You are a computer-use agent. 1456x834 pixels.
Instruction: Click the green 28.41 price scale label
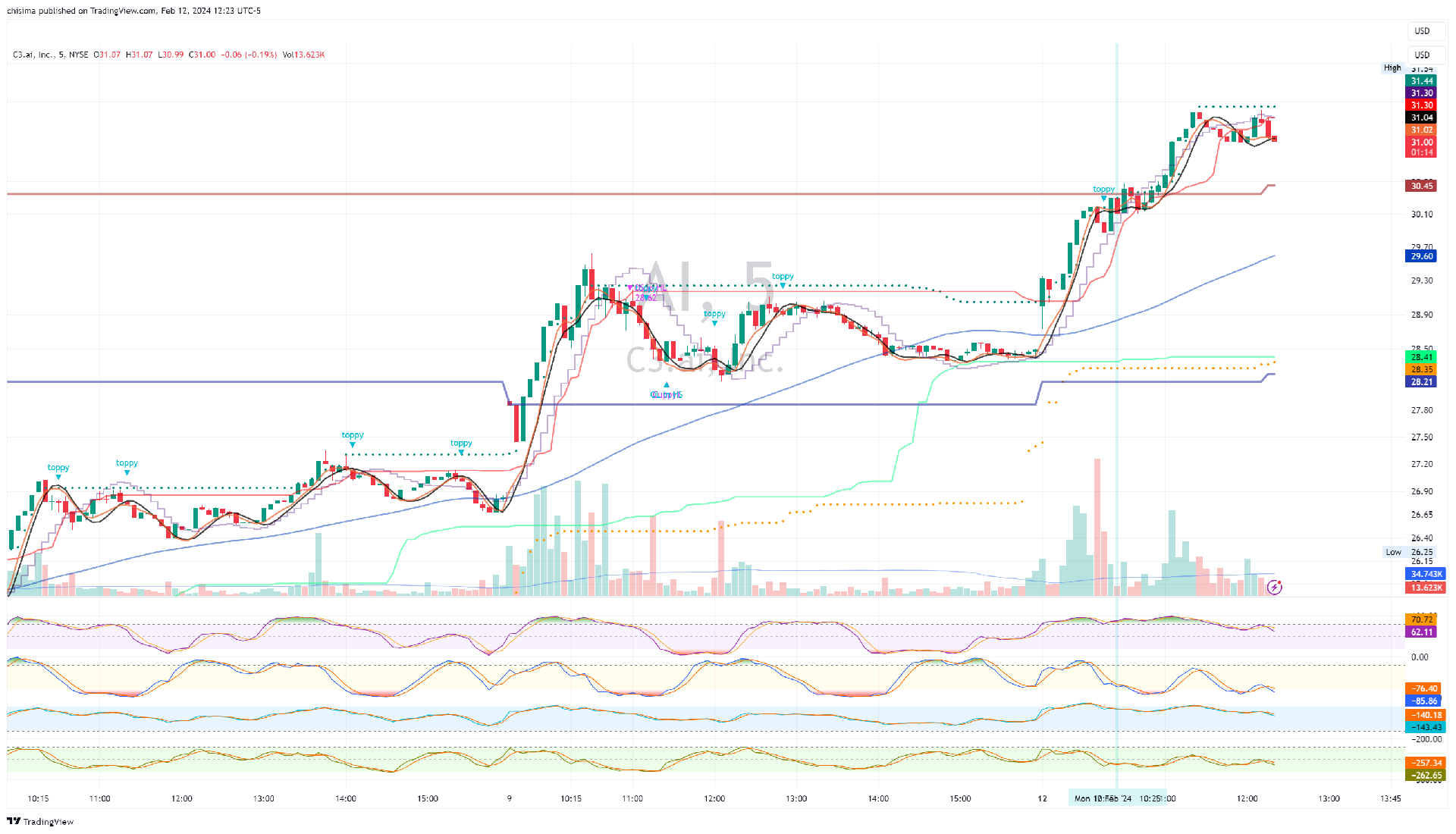[x=1422, y=357]
